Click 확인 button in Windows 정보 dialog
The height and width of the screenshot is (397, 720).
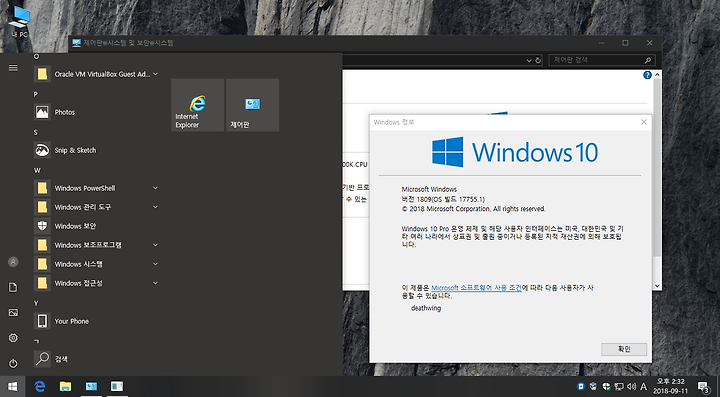[x=624, y=349]
